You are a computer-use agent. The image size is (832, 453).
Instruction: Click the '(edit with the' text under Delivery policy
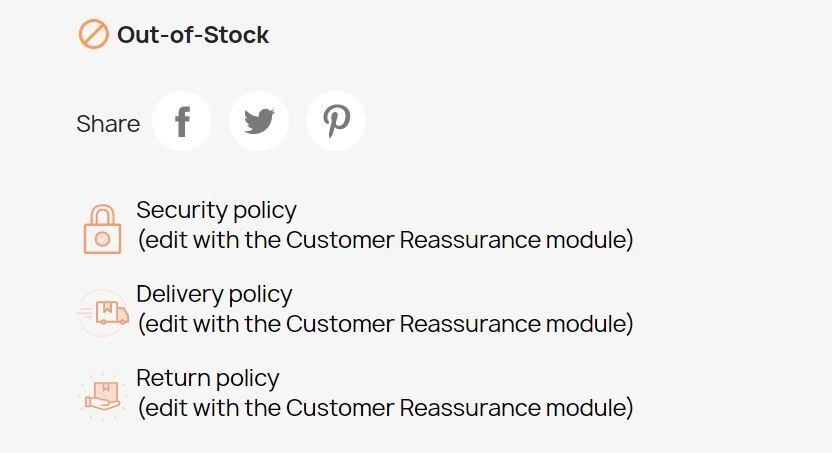coord(210,324)
